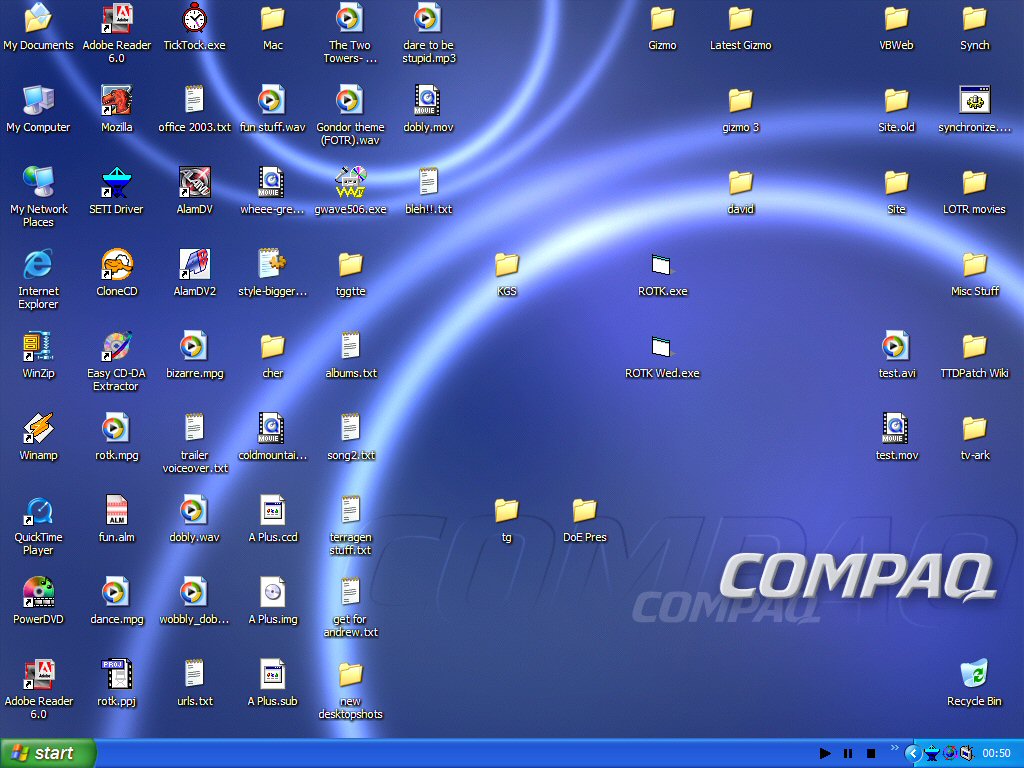
Task: Click the system clock showing 00:50
Action: pos(996,753)
